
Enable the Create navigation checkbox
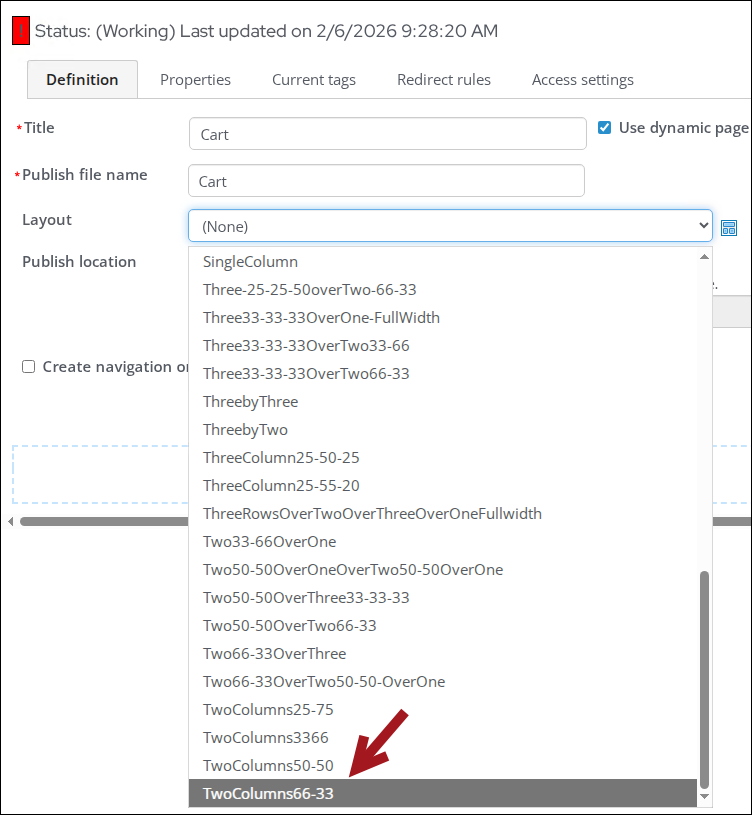pyautogui.click(x=29, y=367)
